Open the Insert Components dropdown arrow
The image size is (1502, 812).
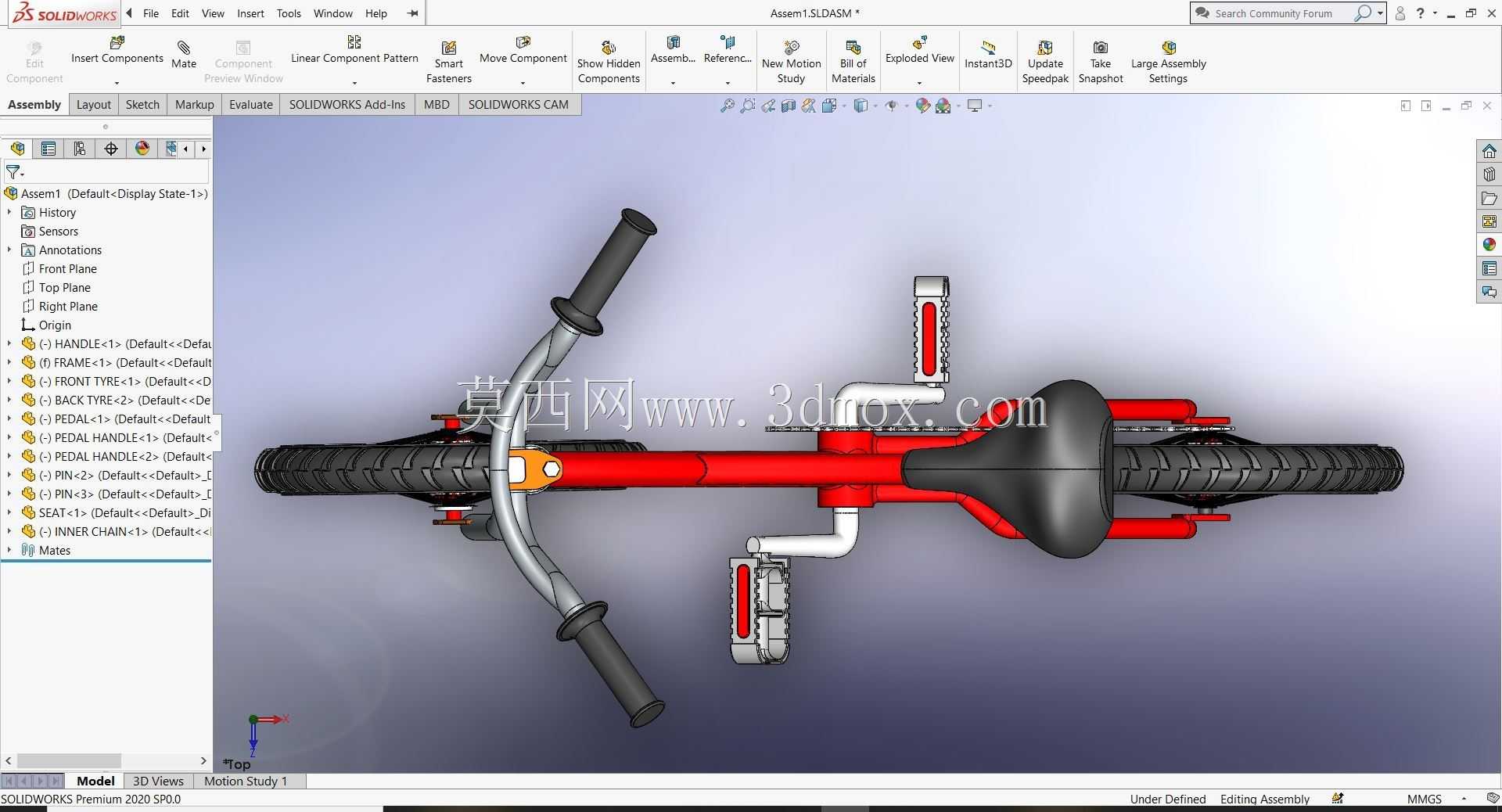coord(117,82)
